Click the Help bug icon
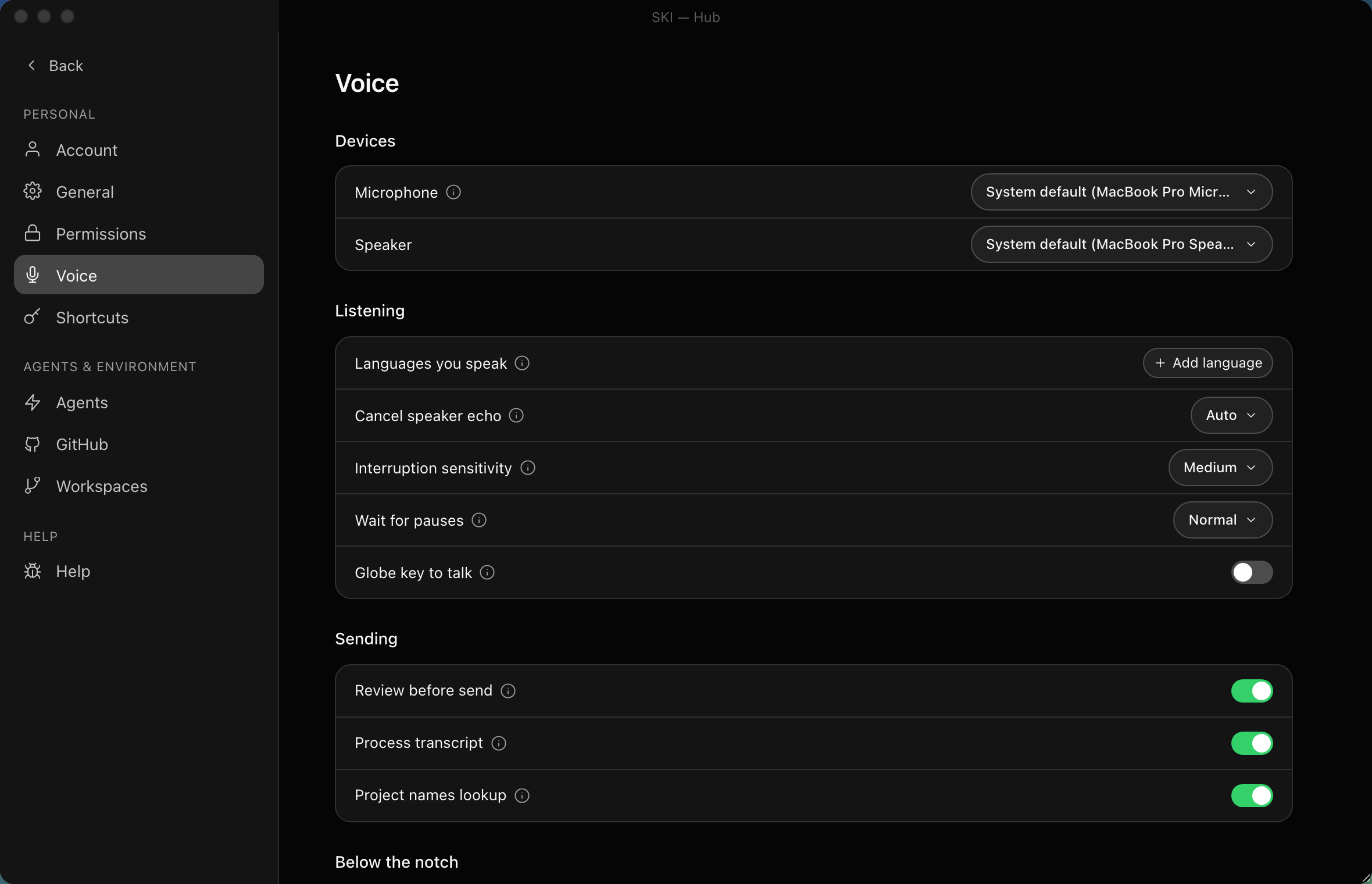The width and height of the screenshot is (1372, 884). coord(33,571)
